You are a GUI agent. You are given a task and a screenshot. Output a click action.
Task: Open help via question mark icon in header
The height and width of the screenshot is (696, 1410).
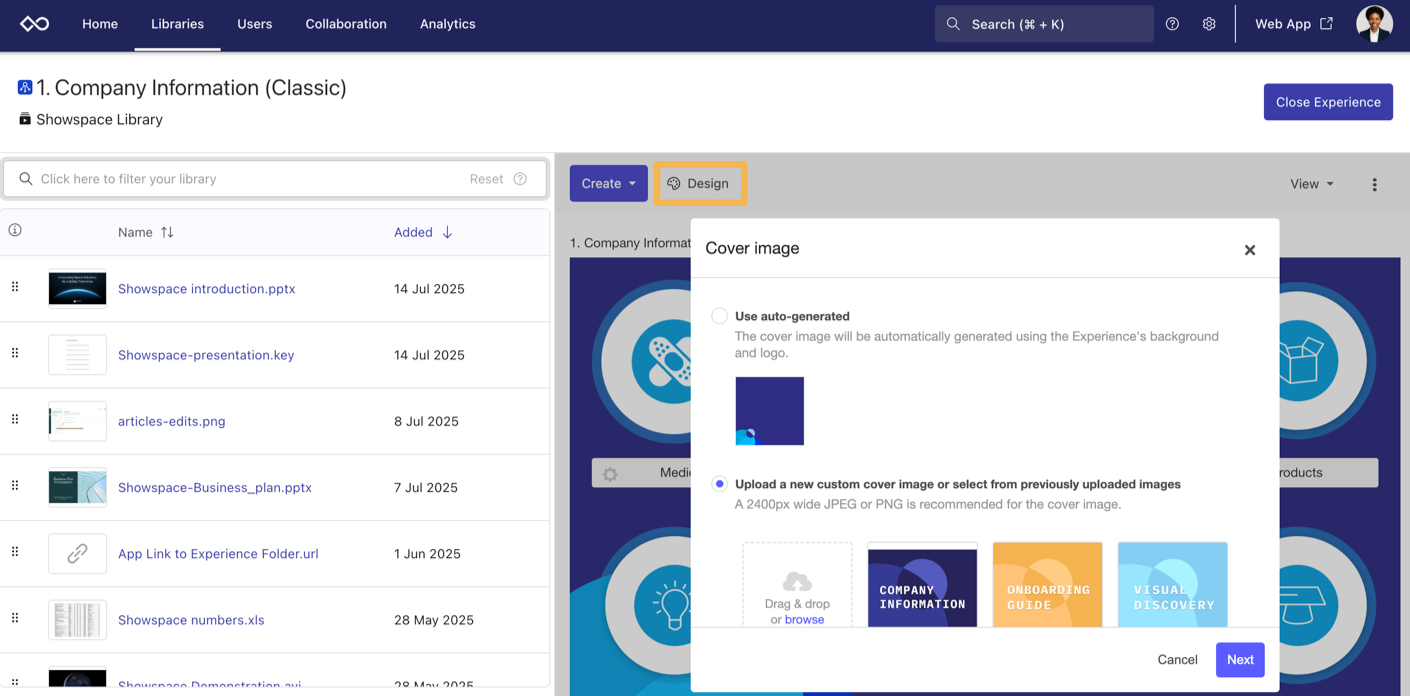(x=1172, y=24)
